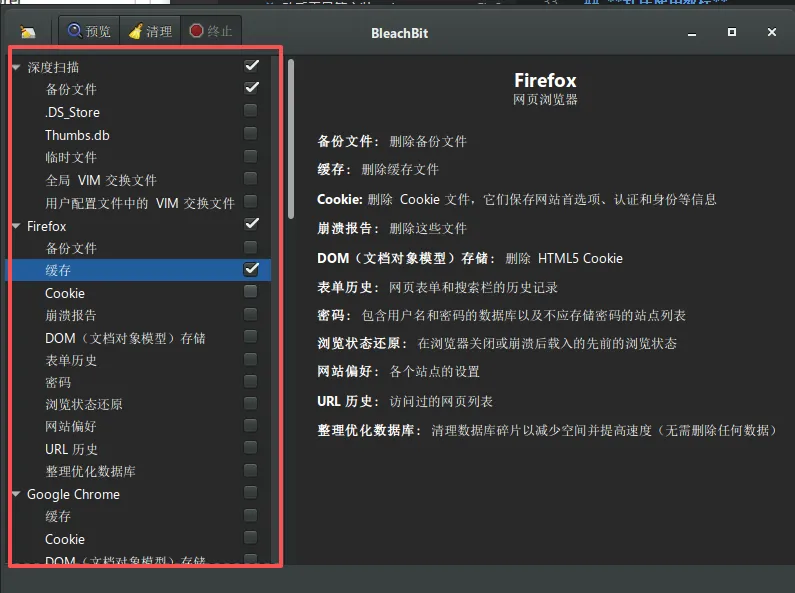The image size is (795, 593).
Task: Click the Firefox heading in details pane
Action: 545,80
